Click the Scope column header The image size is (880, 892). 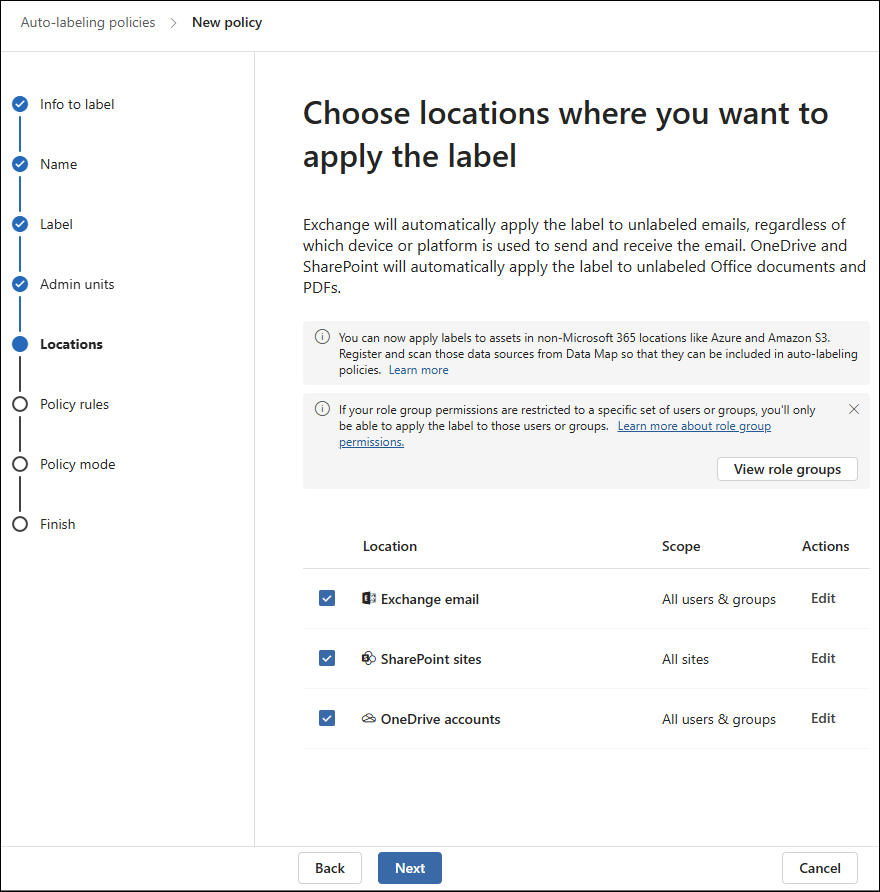tap(681, 546)
